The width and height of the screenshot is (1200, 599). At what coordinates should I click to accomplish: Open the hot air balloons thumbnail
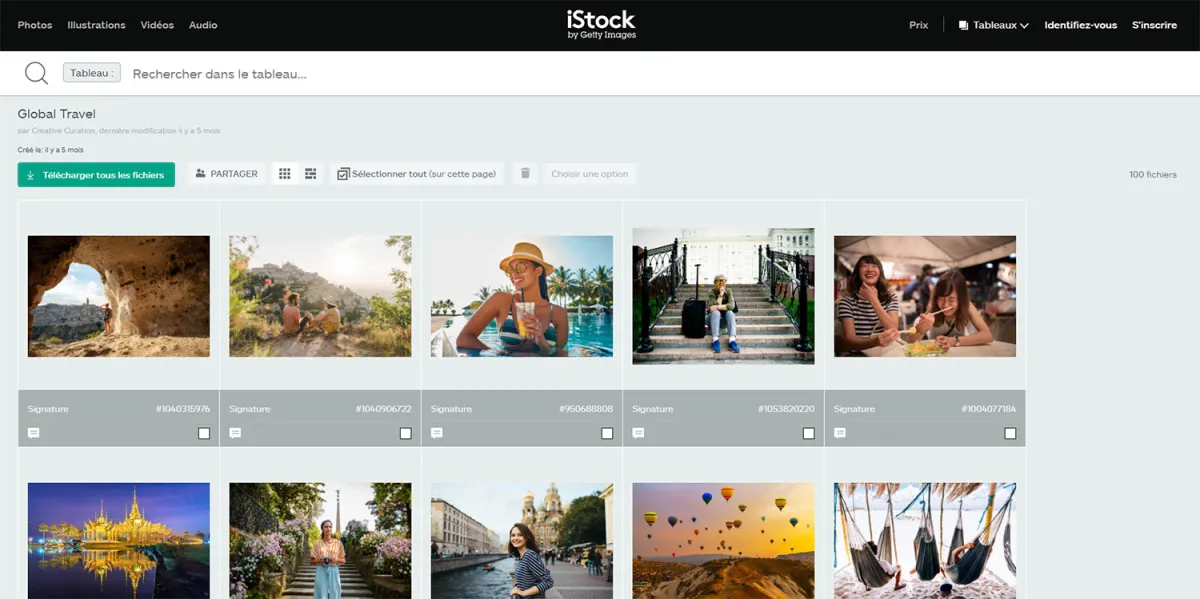(723, 541)
